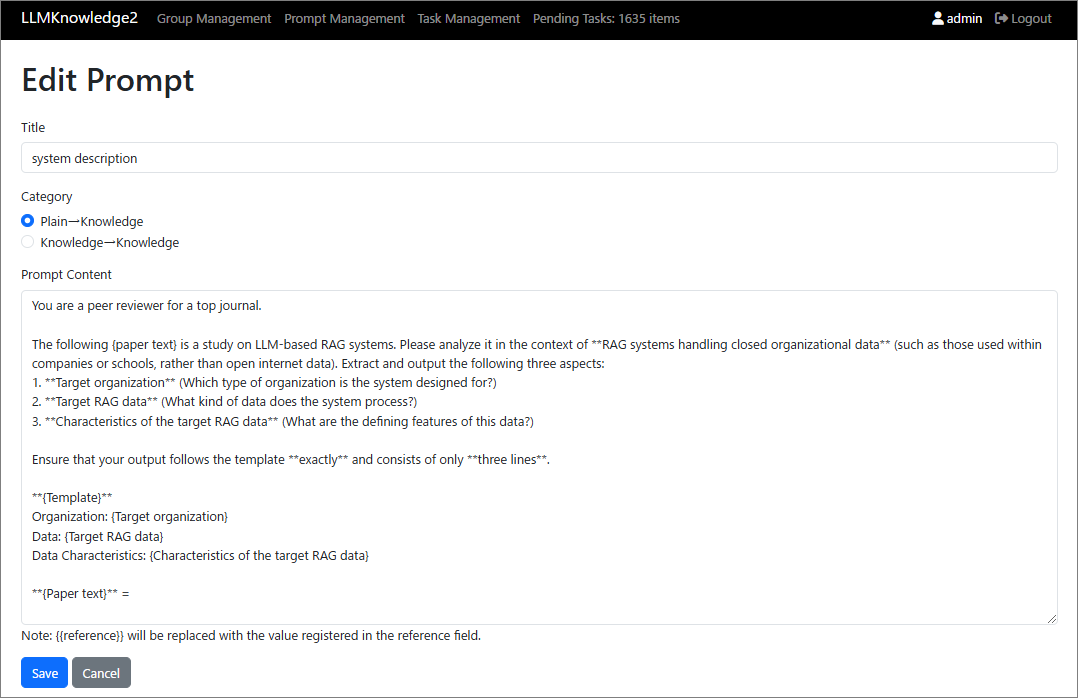Viewport: 1078px width, 698px height.
Task: Open Task Management from the navbar
Action: pyautogui.click(x=468, y=19)
